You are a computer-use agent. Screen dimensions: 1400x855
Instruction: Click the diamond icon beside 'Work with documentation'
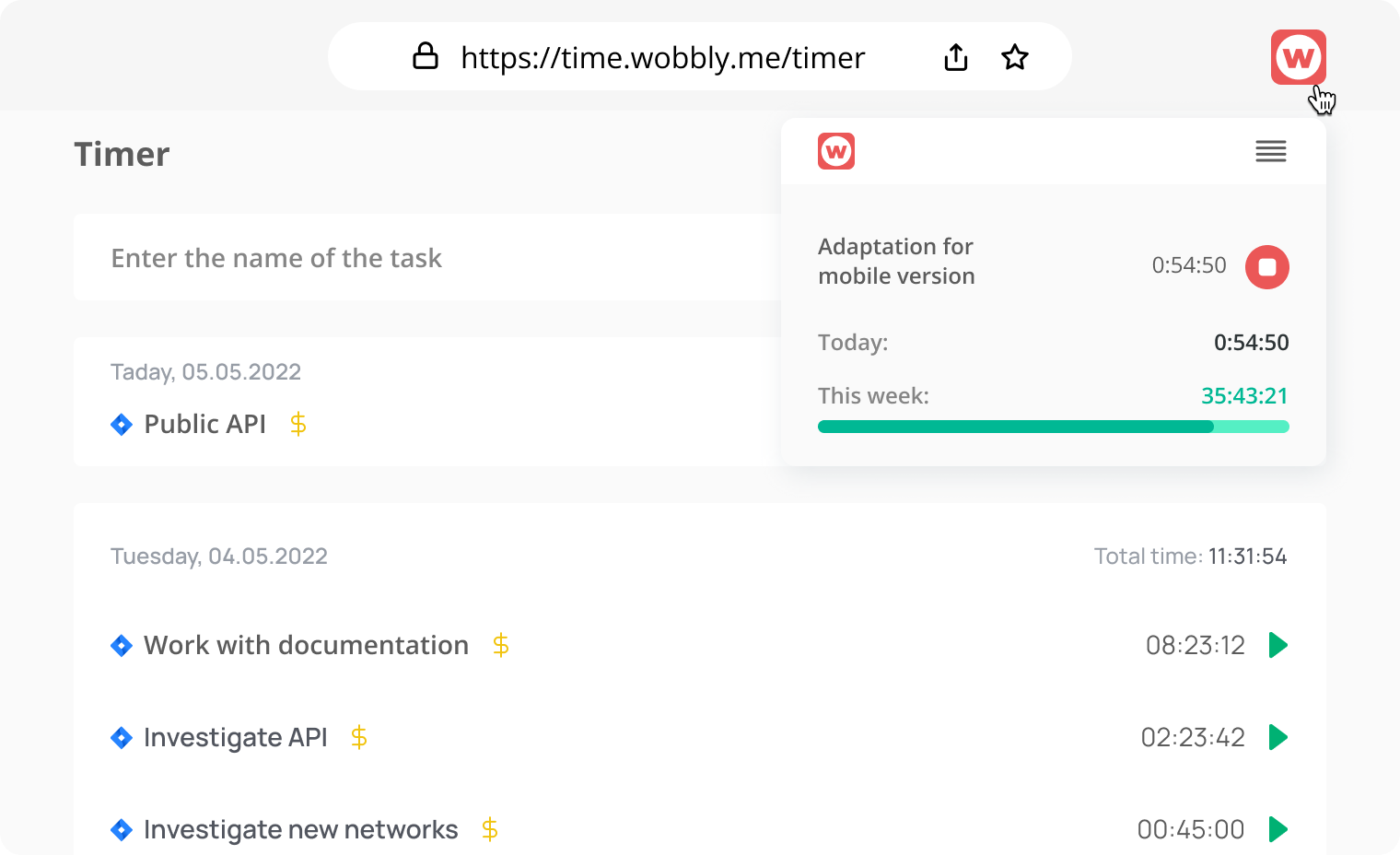(122, 646)
